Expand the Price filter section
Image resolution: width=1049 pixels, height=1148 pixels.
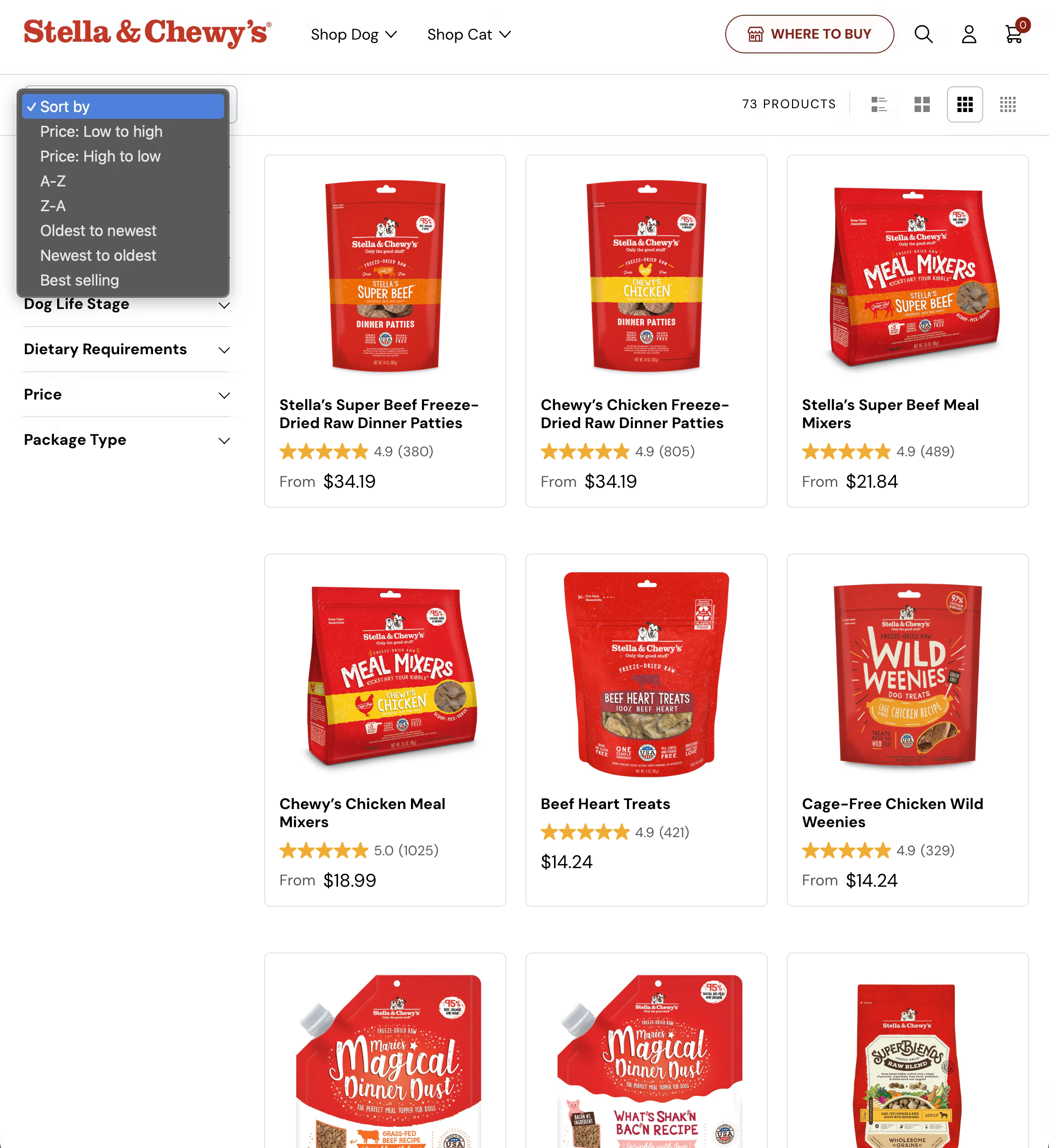126,395
